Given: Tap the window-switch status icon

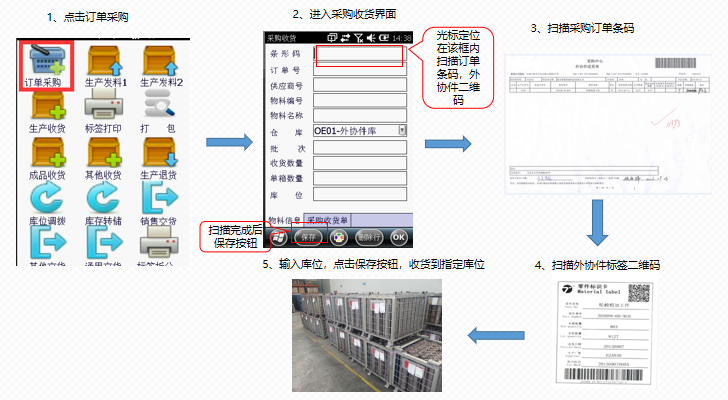Looking at the screenshot, I should (x=332, y=38).
